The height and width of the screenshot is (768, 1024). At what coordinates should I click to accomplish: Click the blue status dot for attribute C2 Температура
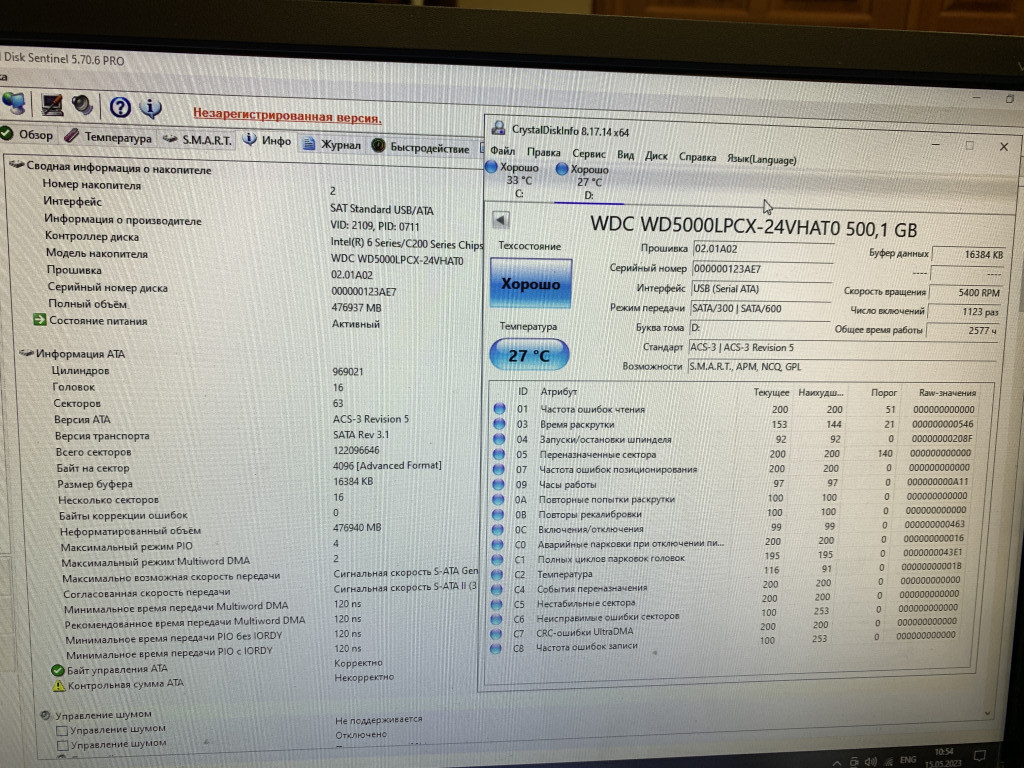click(497, 574)
